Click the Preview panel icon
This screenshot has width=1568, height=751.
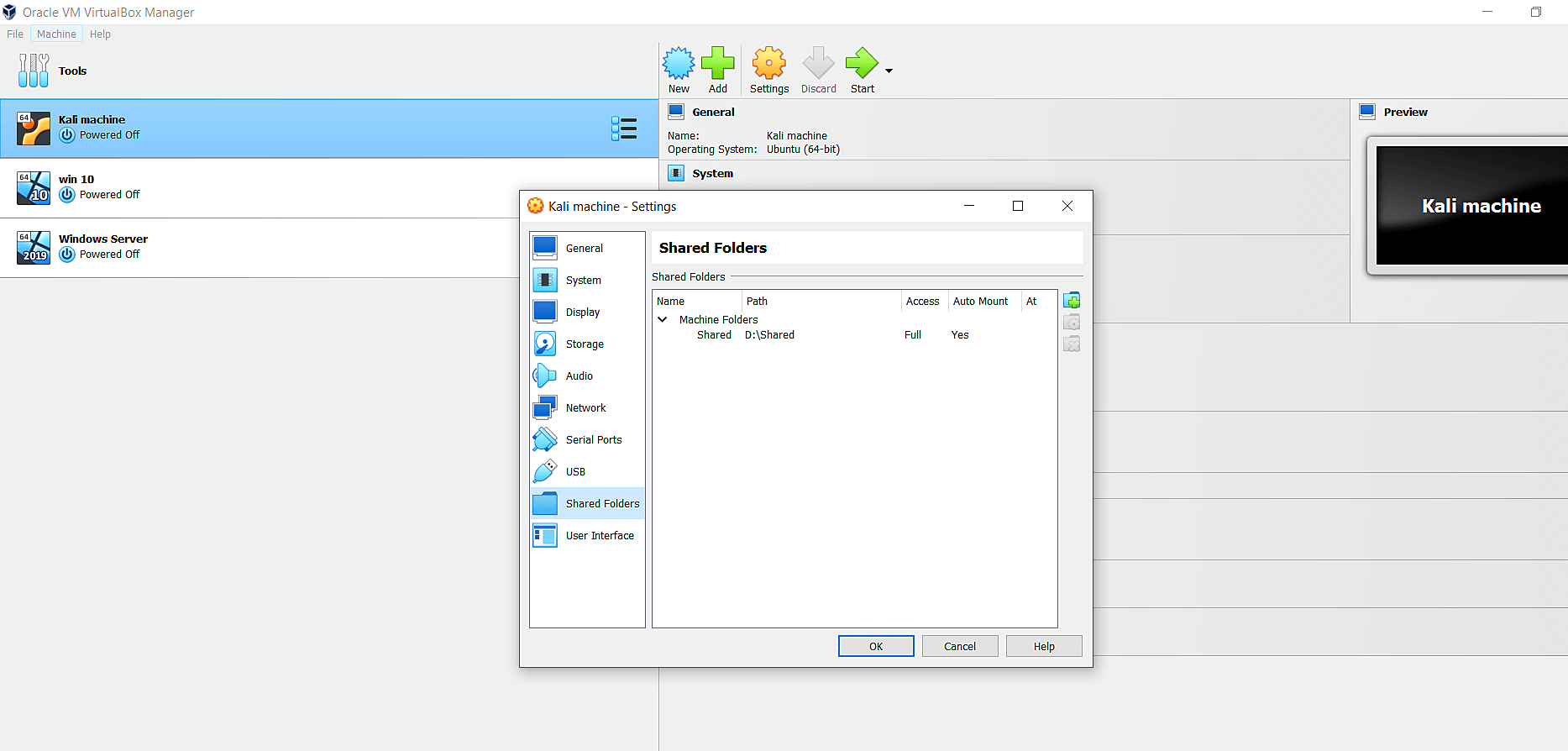1367,112
